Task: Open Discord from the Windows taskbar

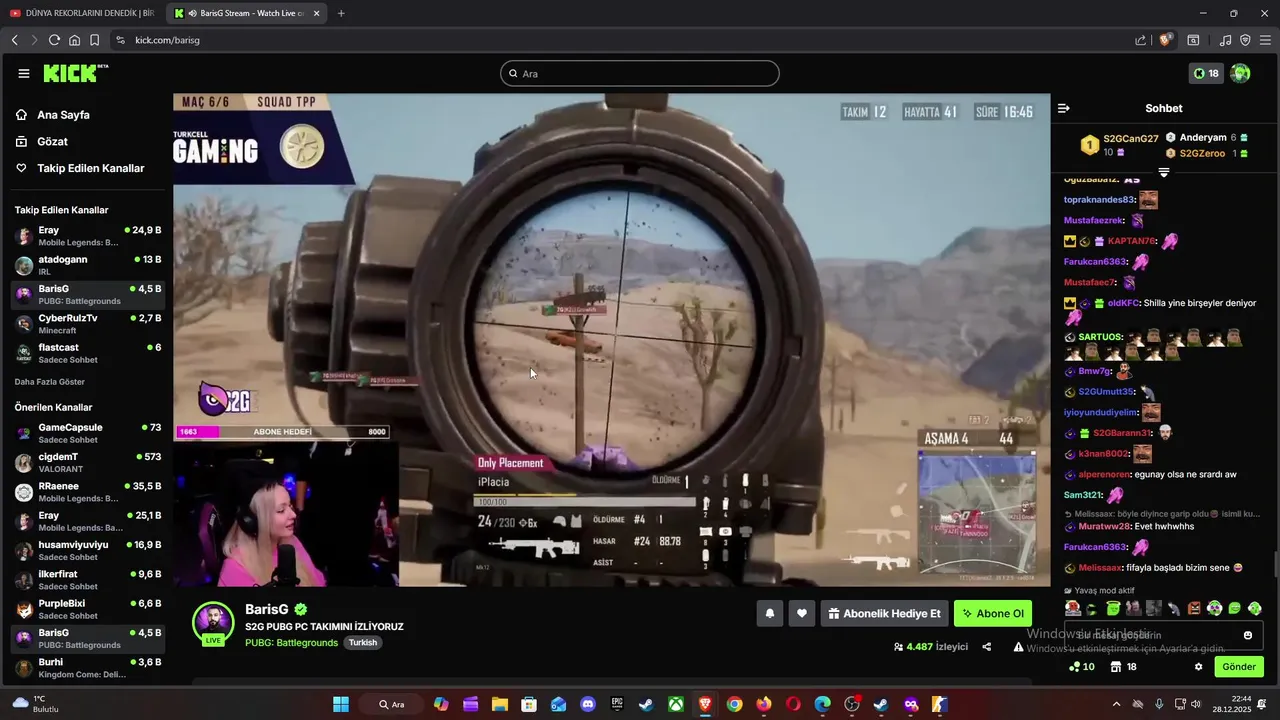Action: pyautogui.click(x=588, y=704)
